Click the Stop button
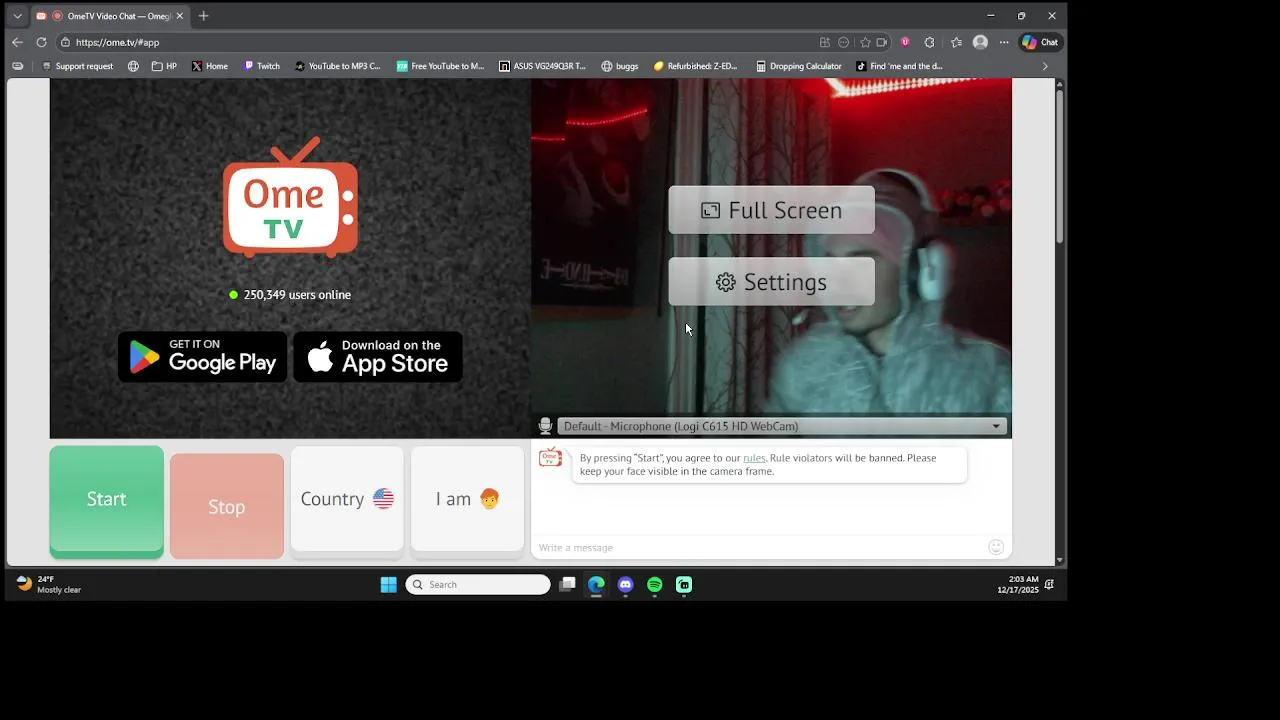Viewport: 1280px width, 720px height. 226,506
